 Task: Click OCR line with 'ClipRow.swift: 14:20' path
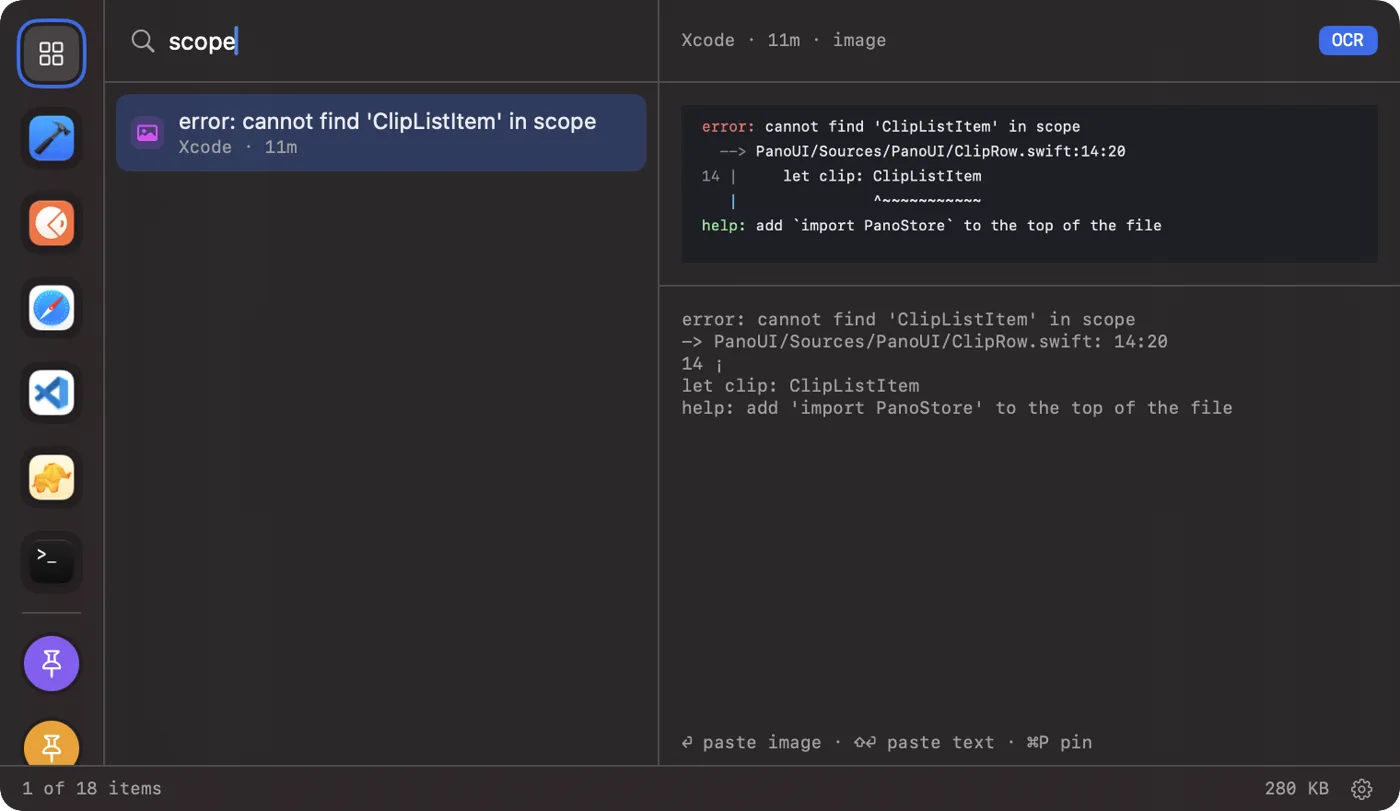[924, 341]
